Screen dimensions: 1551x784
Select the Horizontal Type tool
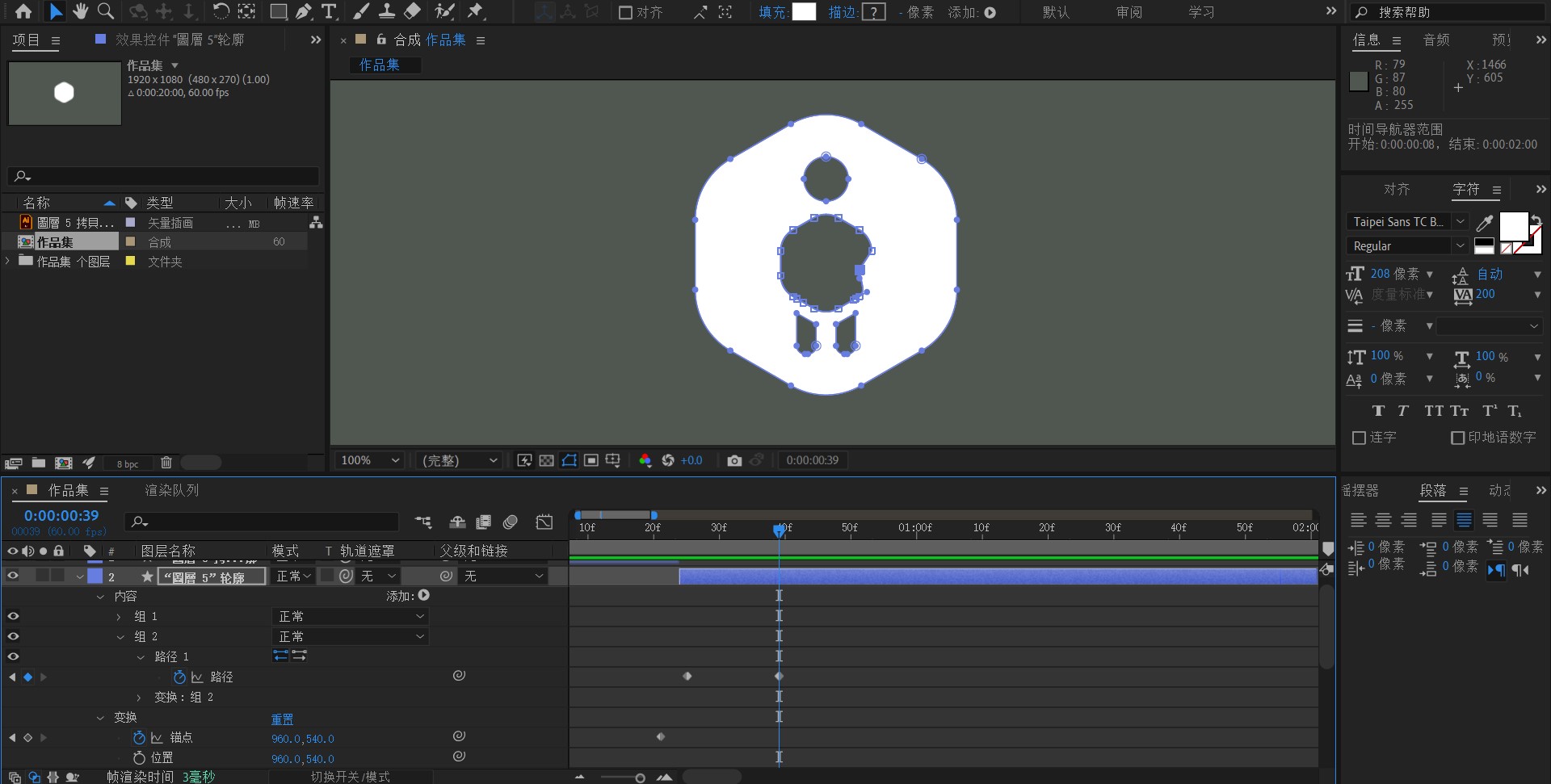click(329, 11)
